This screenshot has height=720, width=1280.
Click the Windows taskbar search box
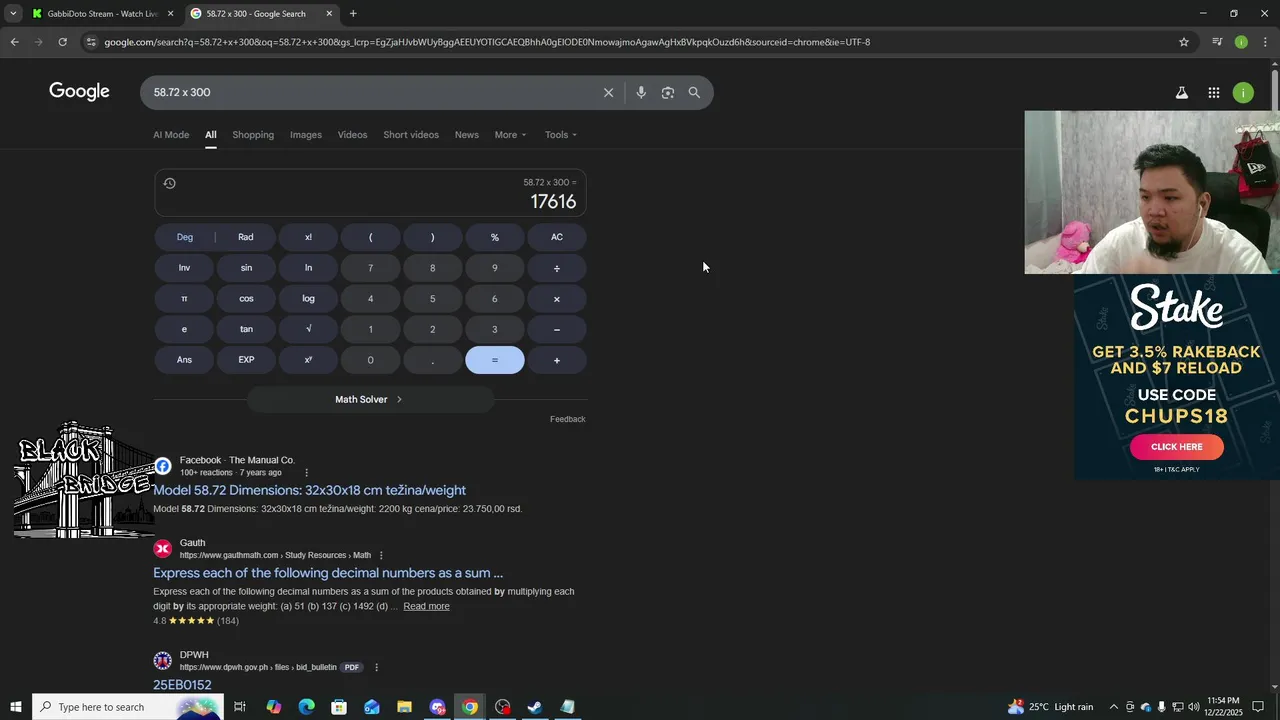point(128,707)
